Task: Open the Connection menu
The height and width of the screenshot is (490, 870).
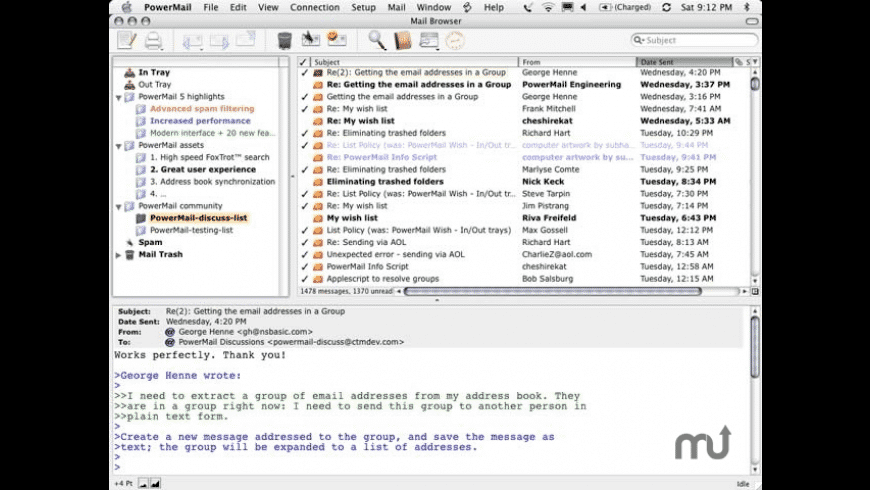Action: click(x=315, y=7)
